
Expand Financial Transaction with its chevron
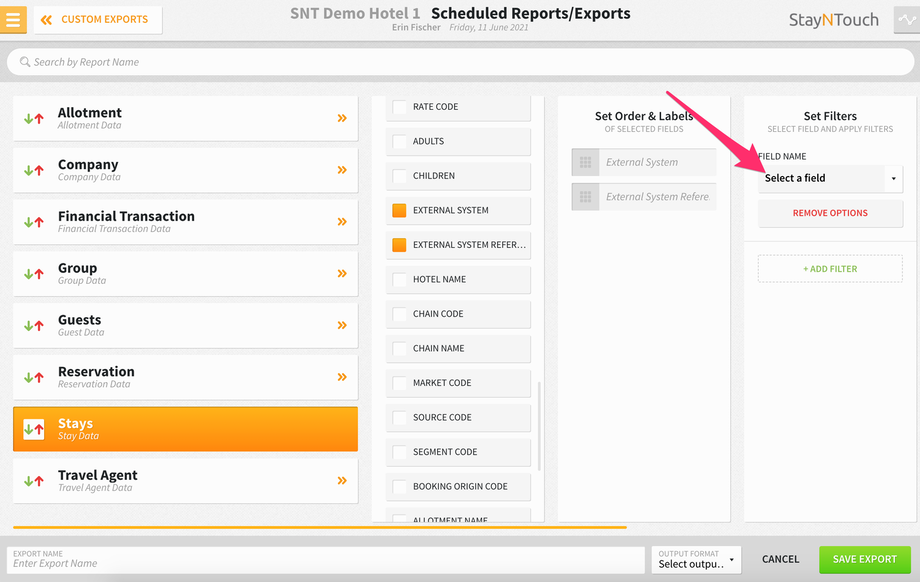click(342, 221)
